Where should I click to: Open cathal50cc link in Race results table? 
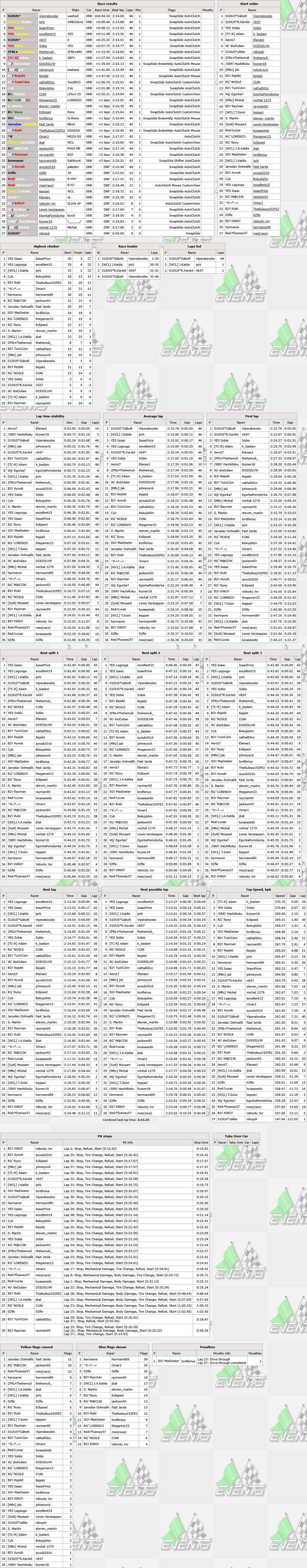click(47, 82)
